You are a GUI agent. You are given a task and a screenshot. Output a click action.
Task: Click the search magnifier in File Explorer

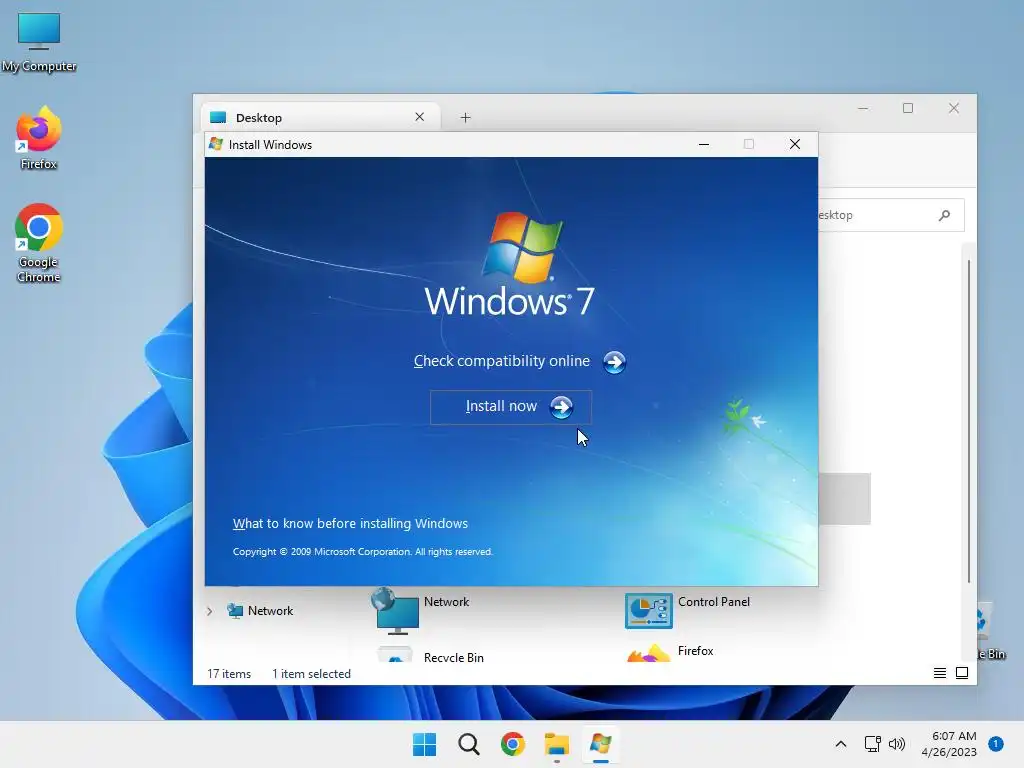[944, 215]
